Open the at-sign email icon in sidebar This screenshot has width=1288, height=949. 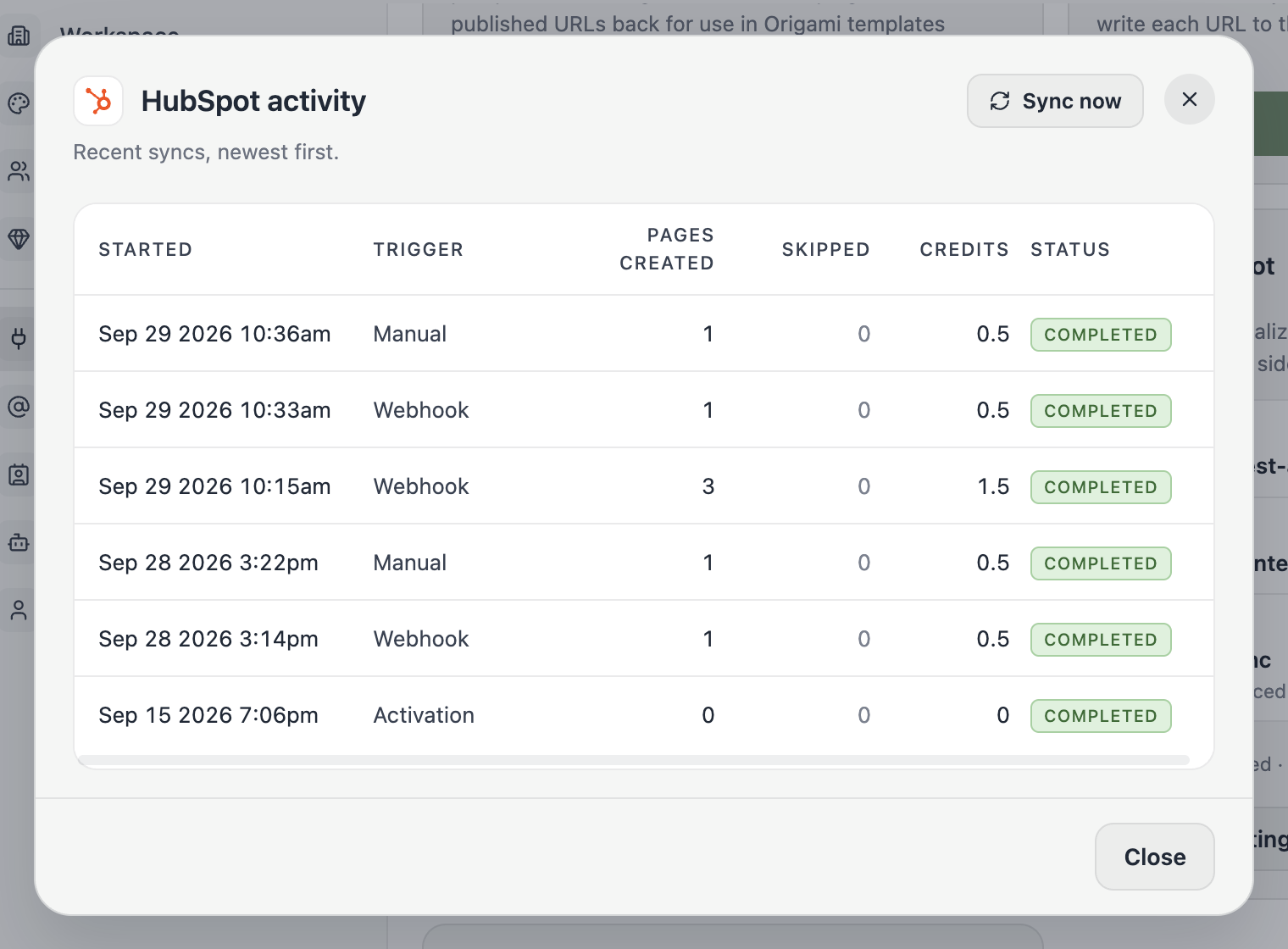point(19,407)
